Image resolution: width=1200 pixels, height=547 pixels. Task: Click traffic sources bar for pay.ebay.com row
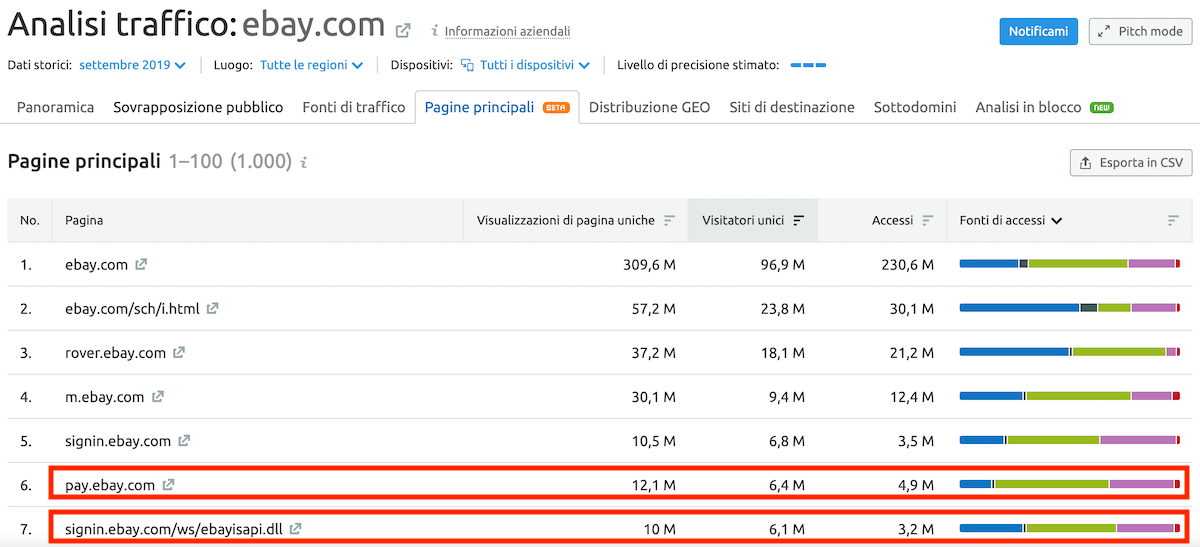point(1069,484)
